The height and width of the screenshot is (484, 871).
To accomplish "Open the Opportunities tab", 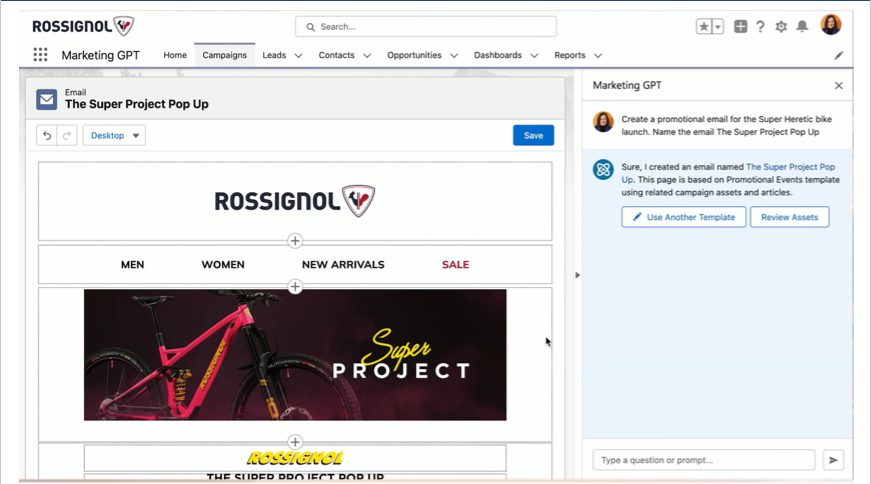I will (414, 55).
